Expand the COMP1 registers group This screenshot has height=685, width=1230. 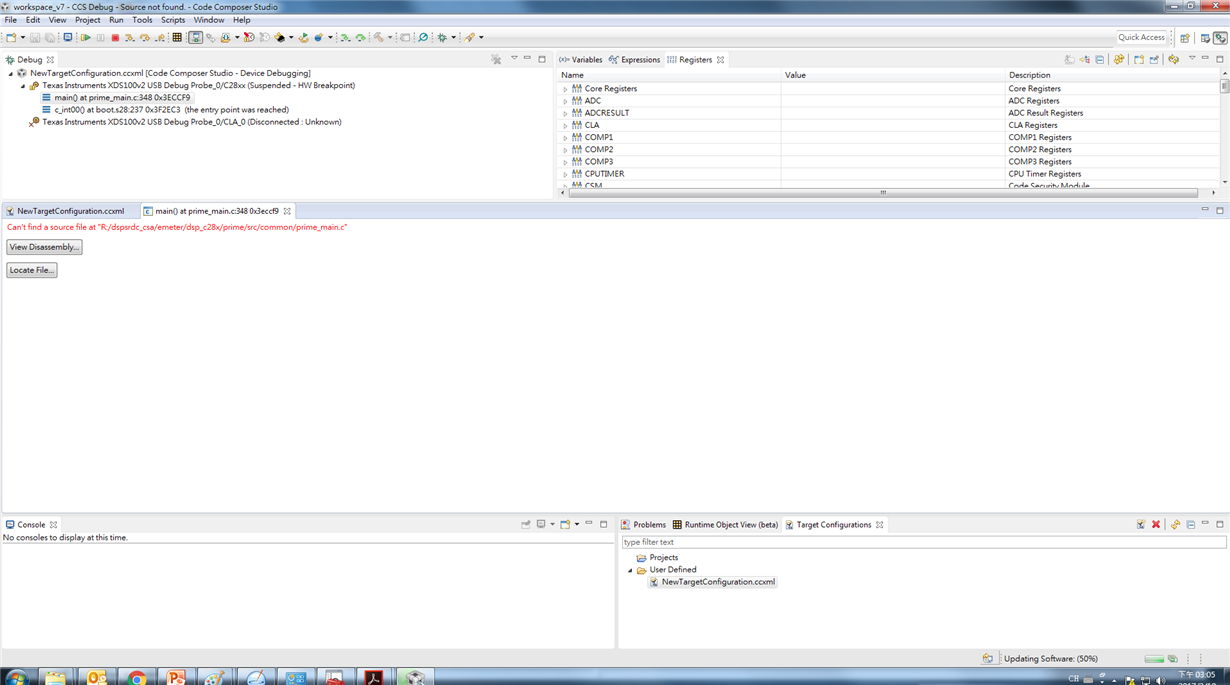[565, 138]
